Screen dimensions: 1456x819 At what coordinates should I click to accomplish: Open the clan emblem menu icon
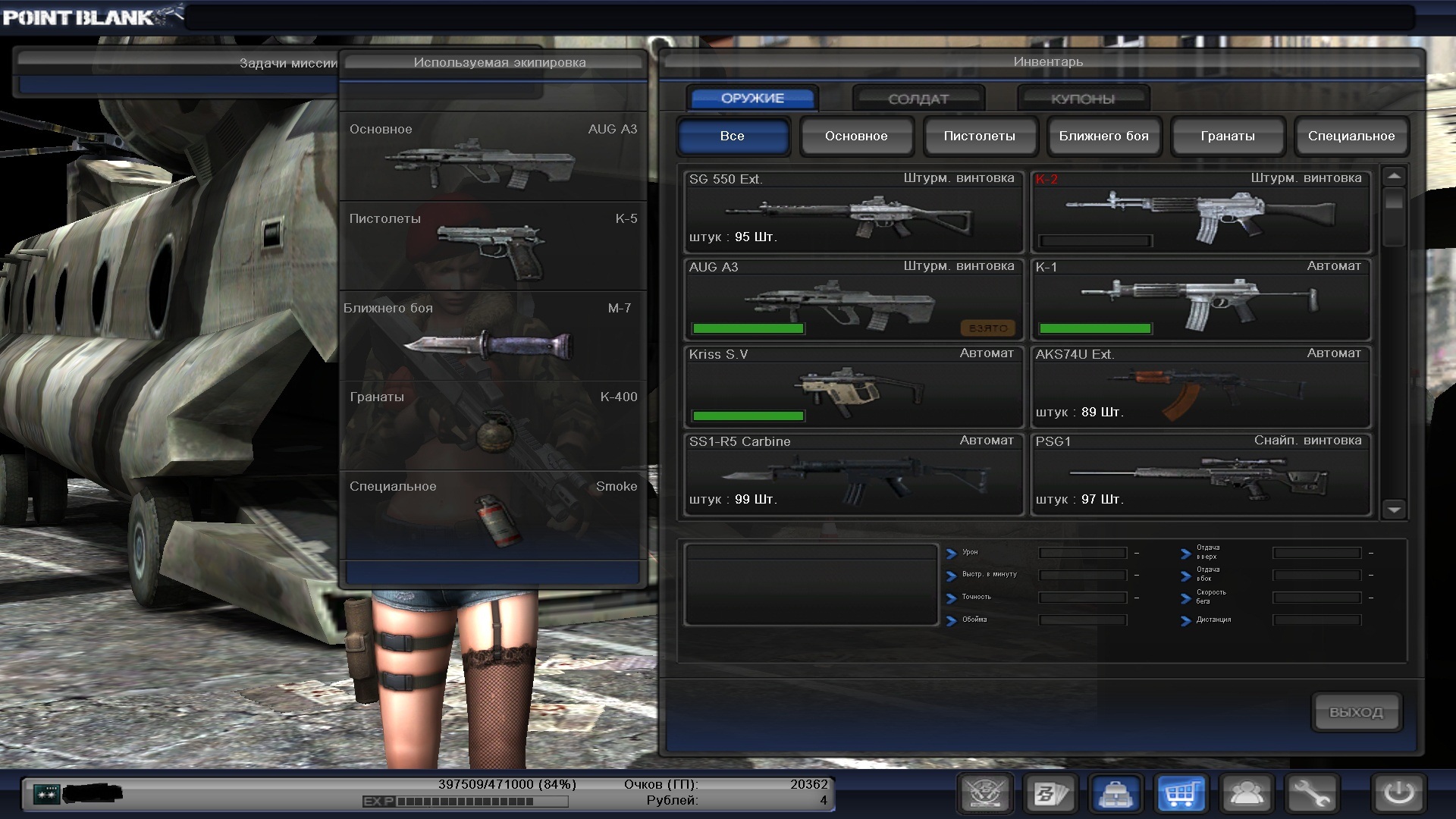point(984,794)
